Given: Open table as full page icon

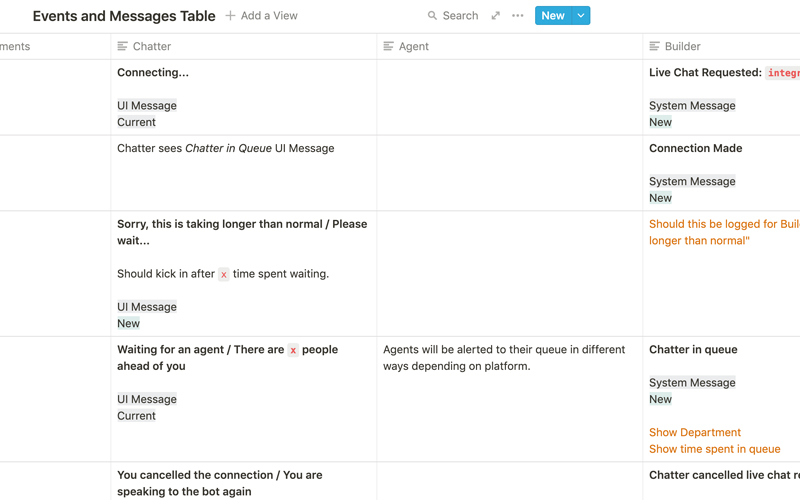Looking at the screenshot, I should tap(495, 16).
